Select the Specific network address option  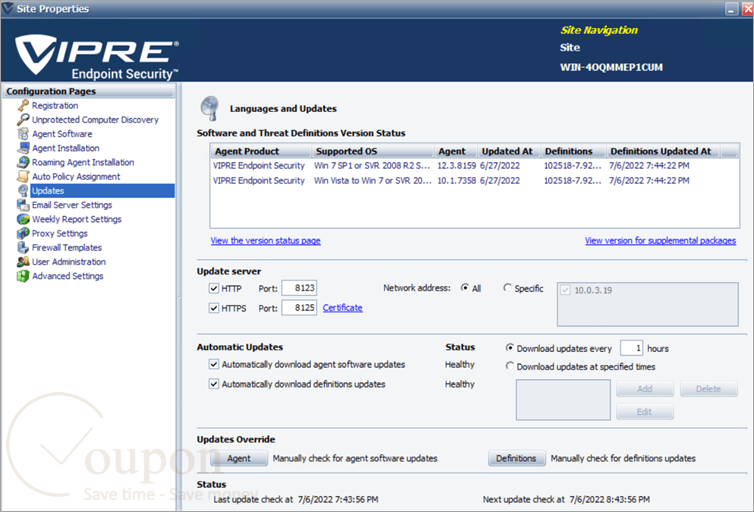point(507,288)
